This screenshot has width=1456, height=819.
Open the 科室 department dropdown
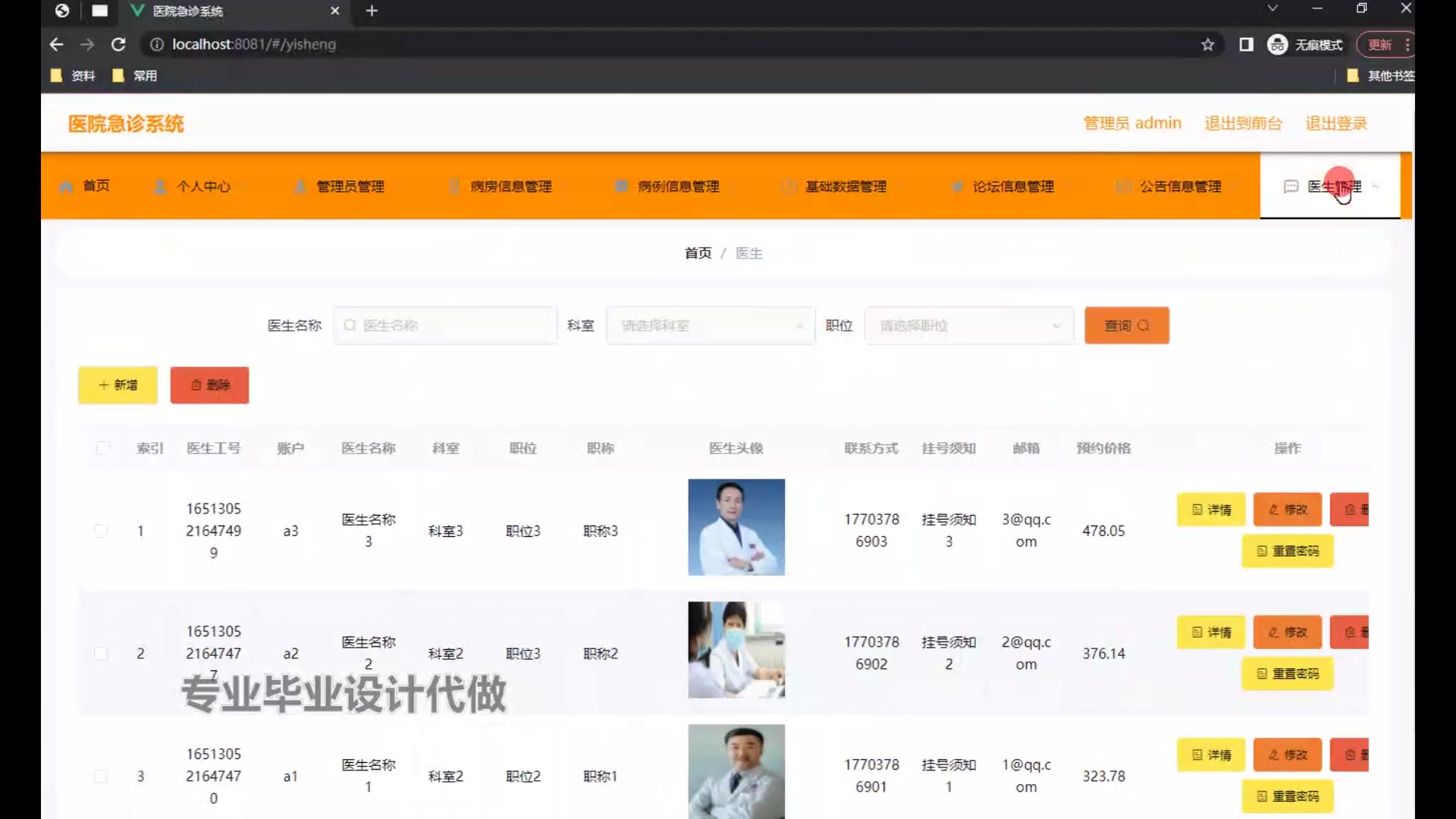(711, 325)
